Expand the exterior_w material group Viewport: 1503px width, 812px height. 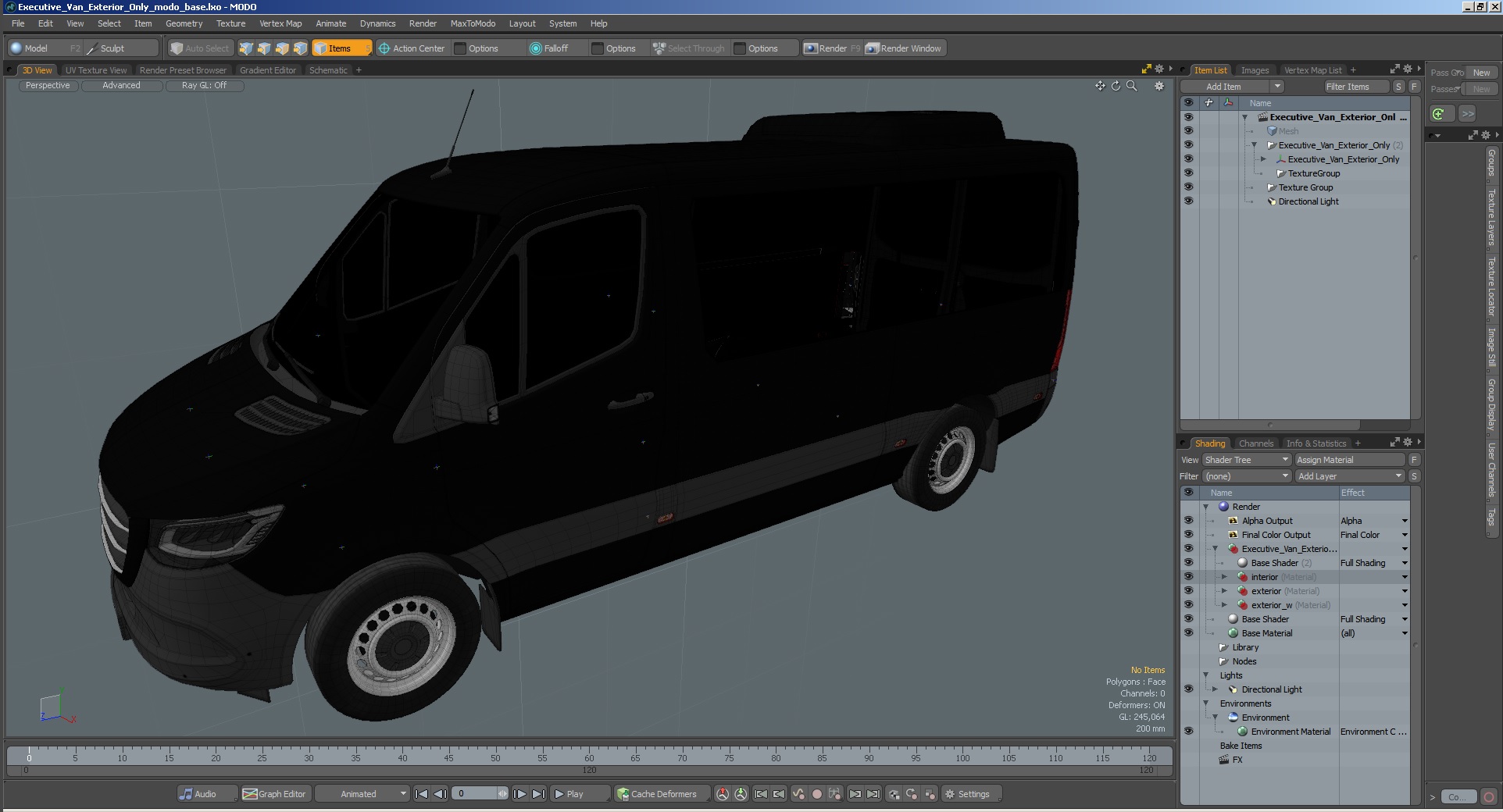[x=1224, y=605]
